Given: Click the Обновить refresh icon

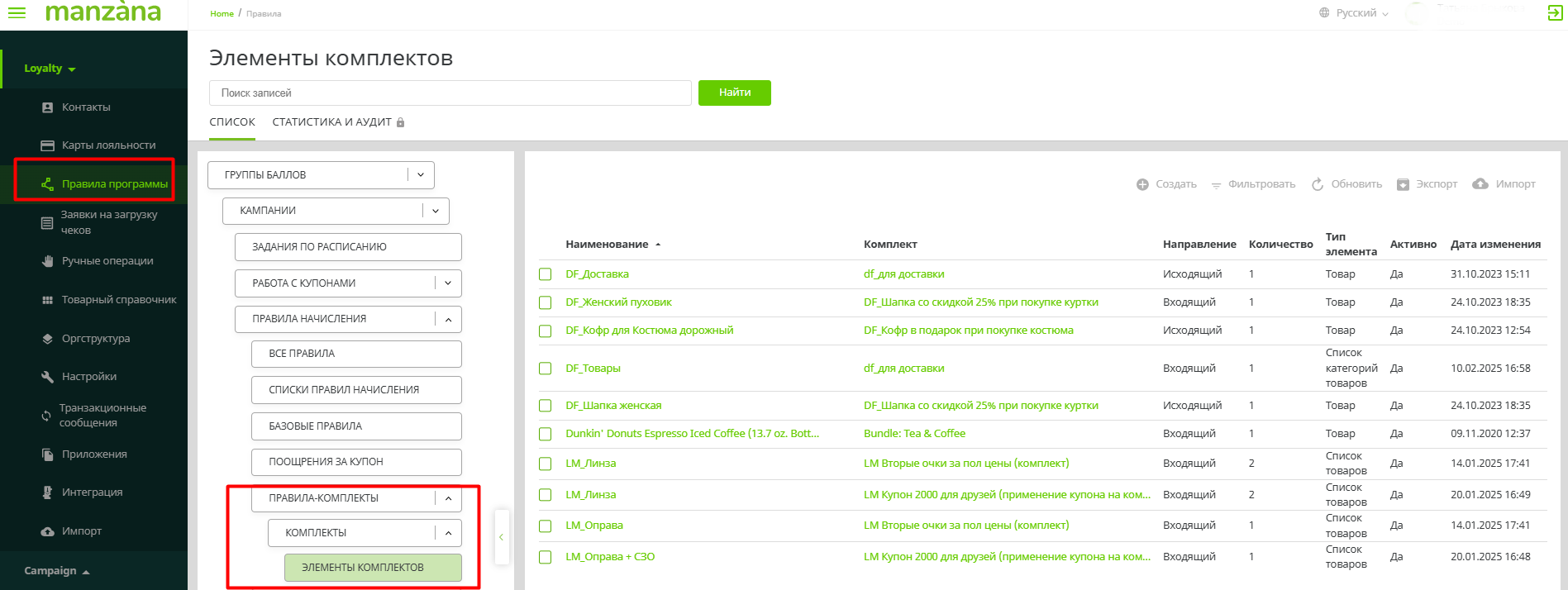Looking at the screenshot, I should pos(1318,184).
